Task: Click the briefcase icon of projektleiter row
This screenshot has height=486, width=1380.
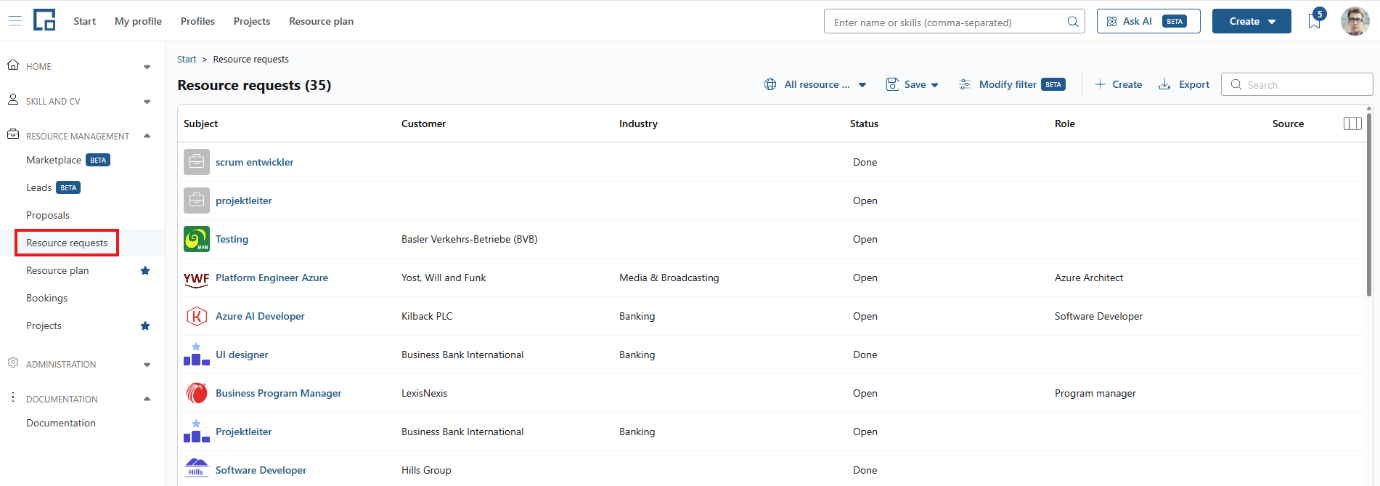Action: click(x=196, y=201)
